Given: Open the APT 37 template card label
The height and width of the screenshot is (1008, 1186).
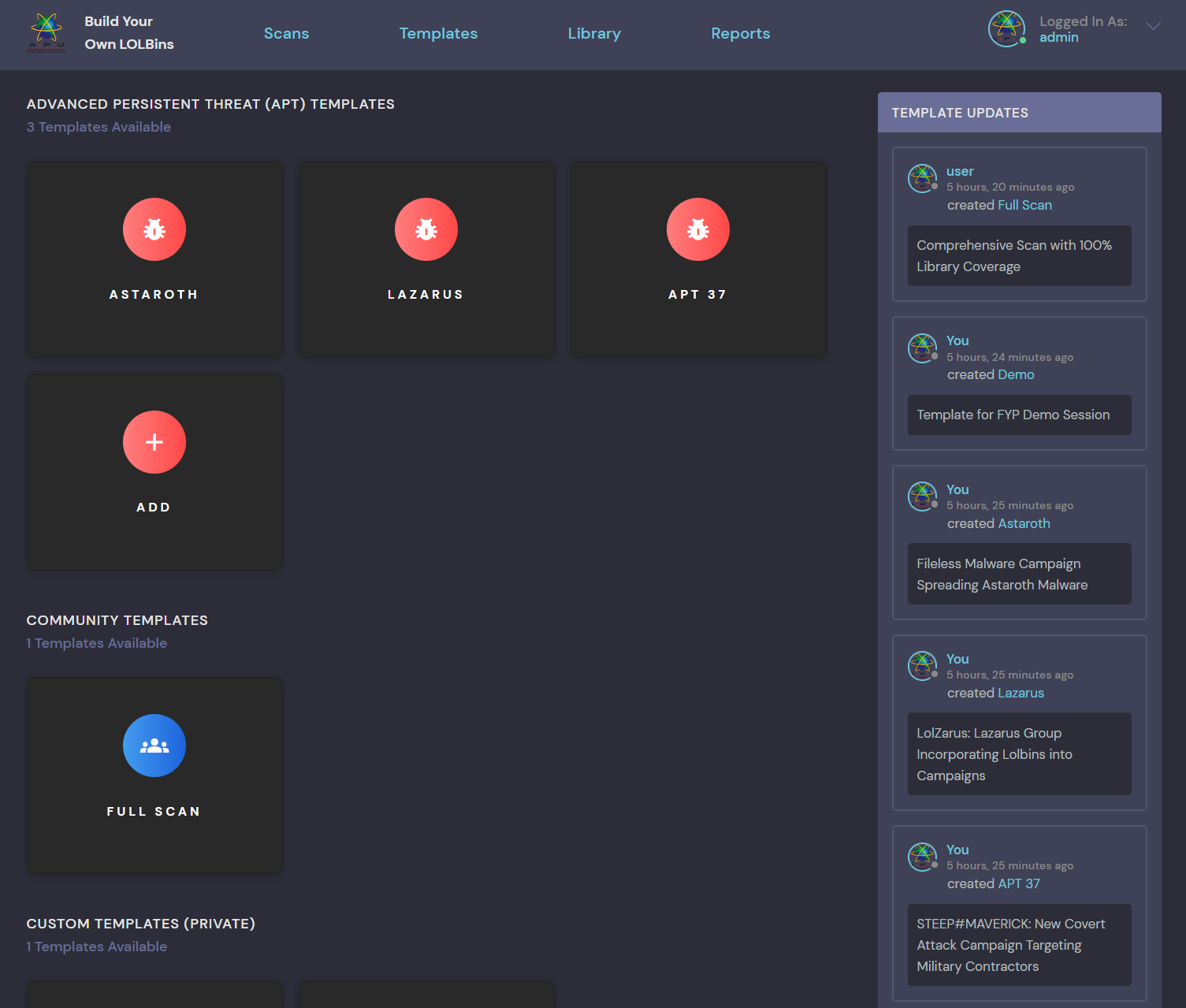Looking at the screenshot, I should point(697,295).
